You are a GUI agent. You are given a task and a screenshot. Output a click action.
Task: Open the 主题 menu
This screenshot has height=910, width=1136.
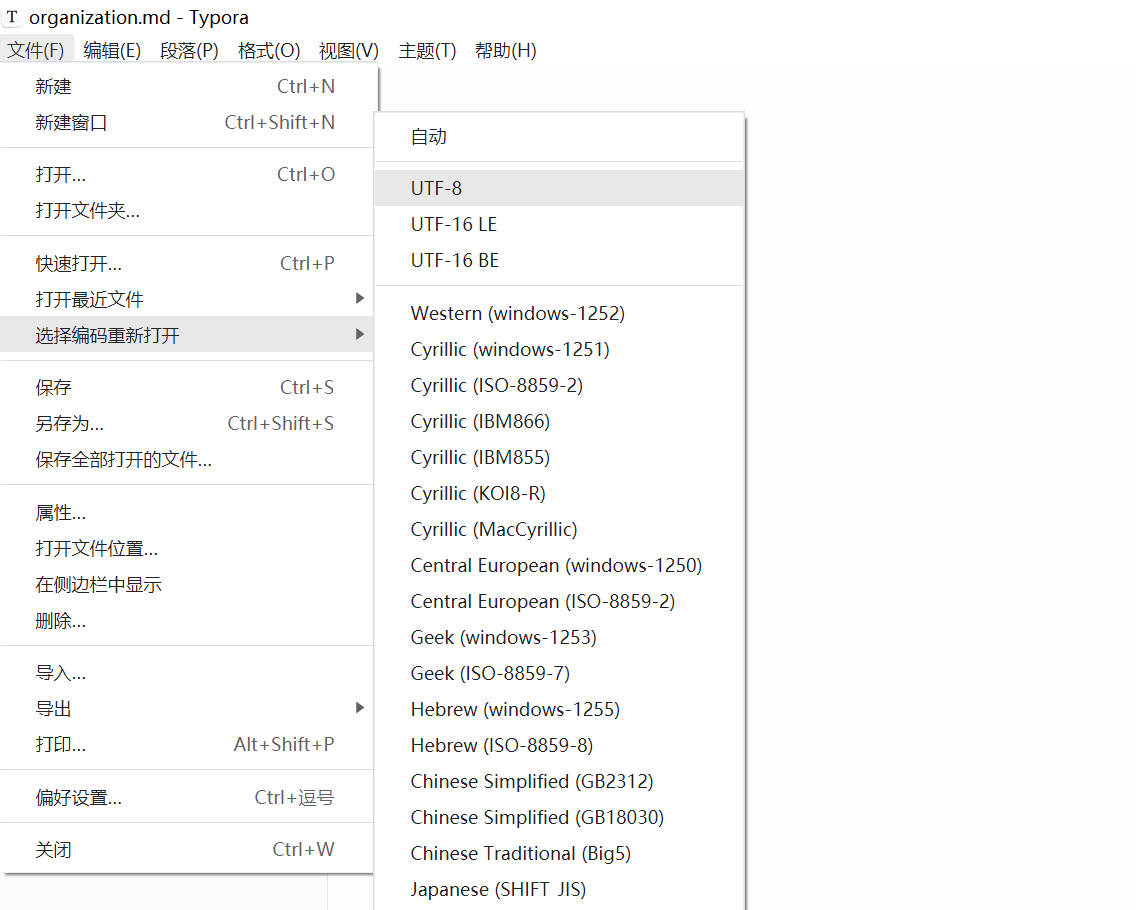(426, 50)
